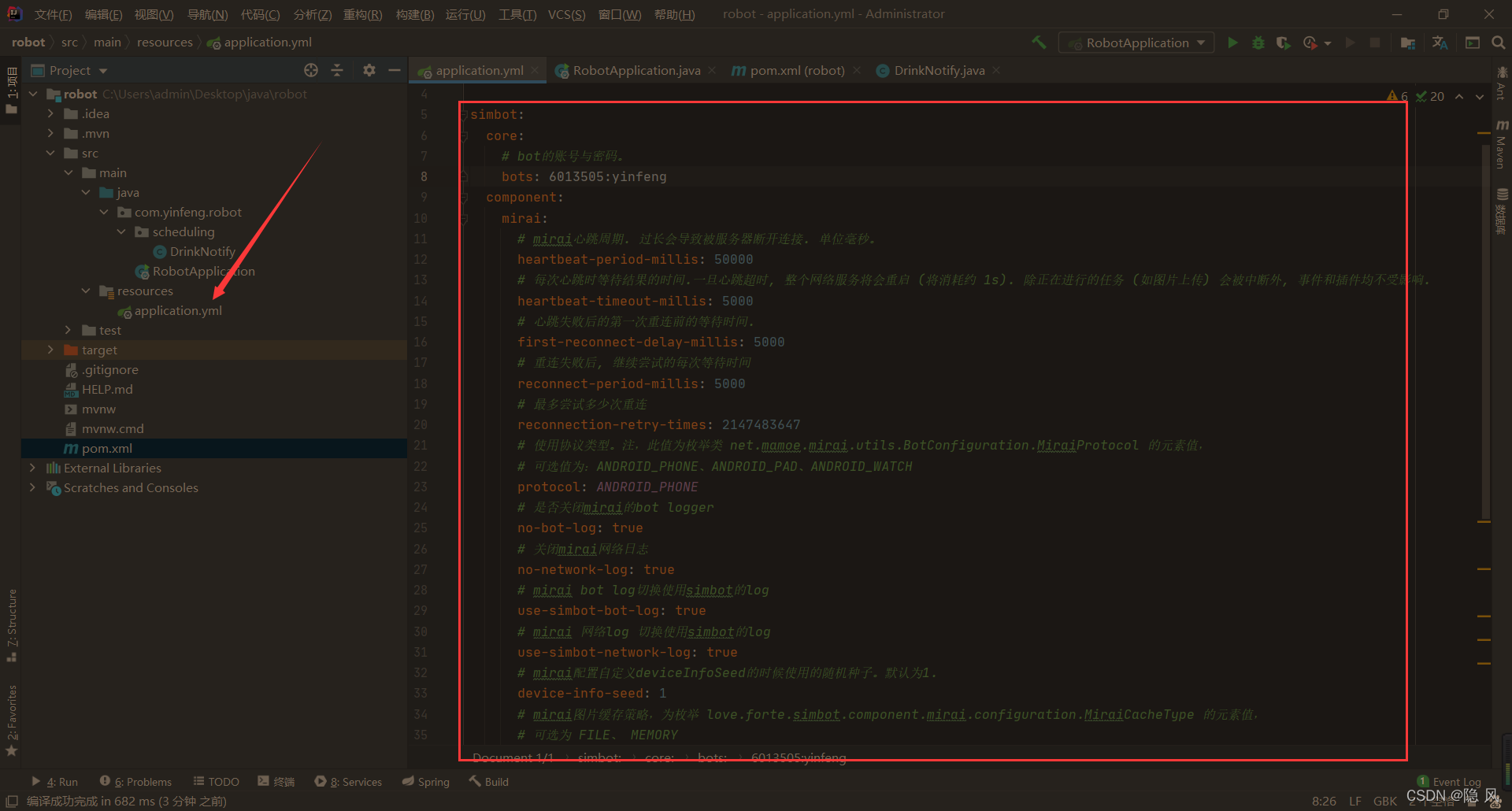
Task: Hide the Project tool window
Action: pyautogui.click(x=395, y=70)
